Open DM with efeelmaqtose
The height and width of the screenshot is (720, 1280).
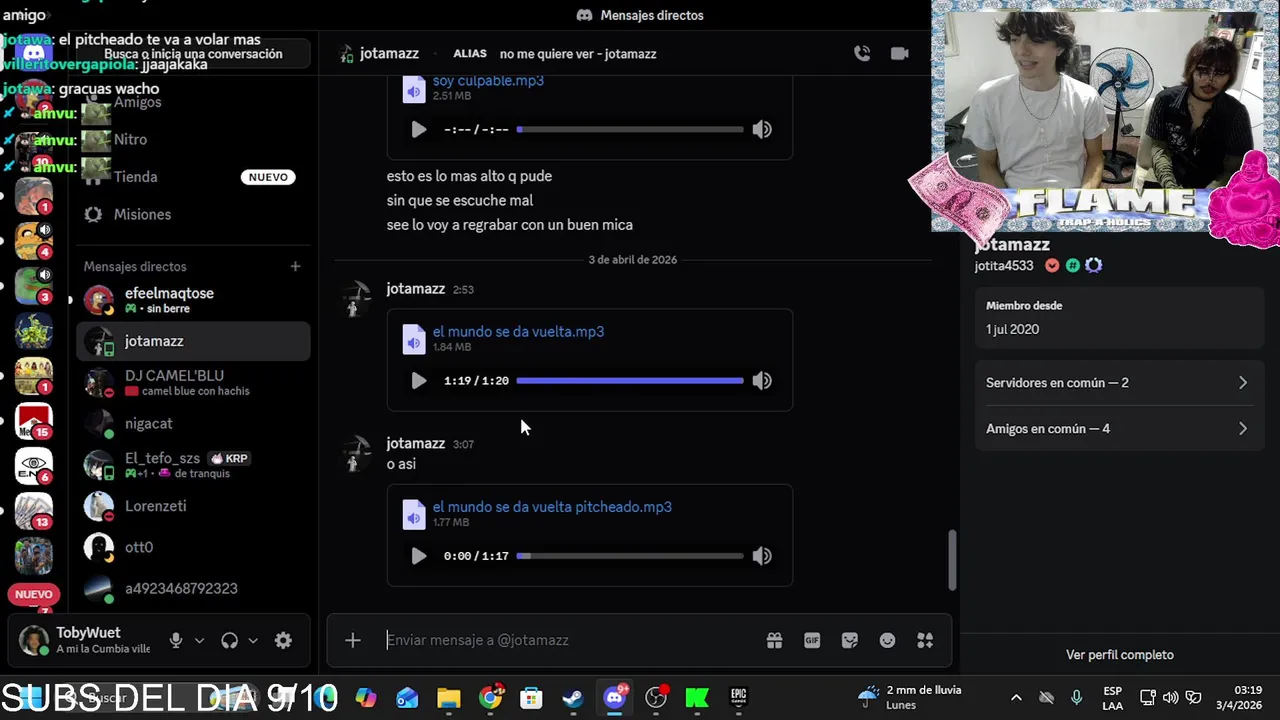point(193,300)
